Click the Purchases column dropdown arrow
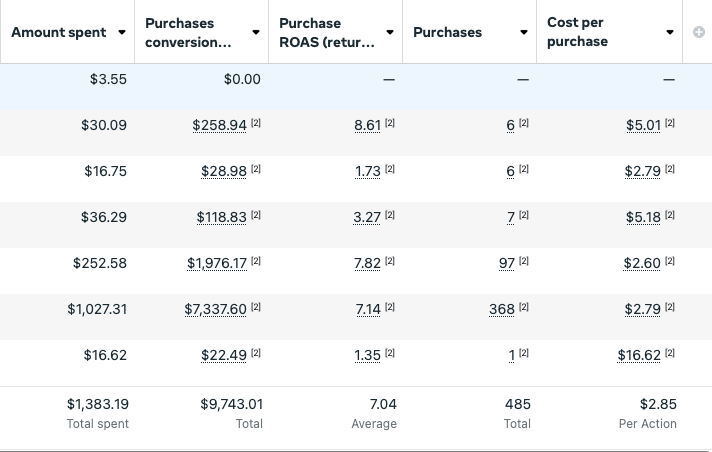The height and width of the screenshot is (452, 712). (524, 32)
